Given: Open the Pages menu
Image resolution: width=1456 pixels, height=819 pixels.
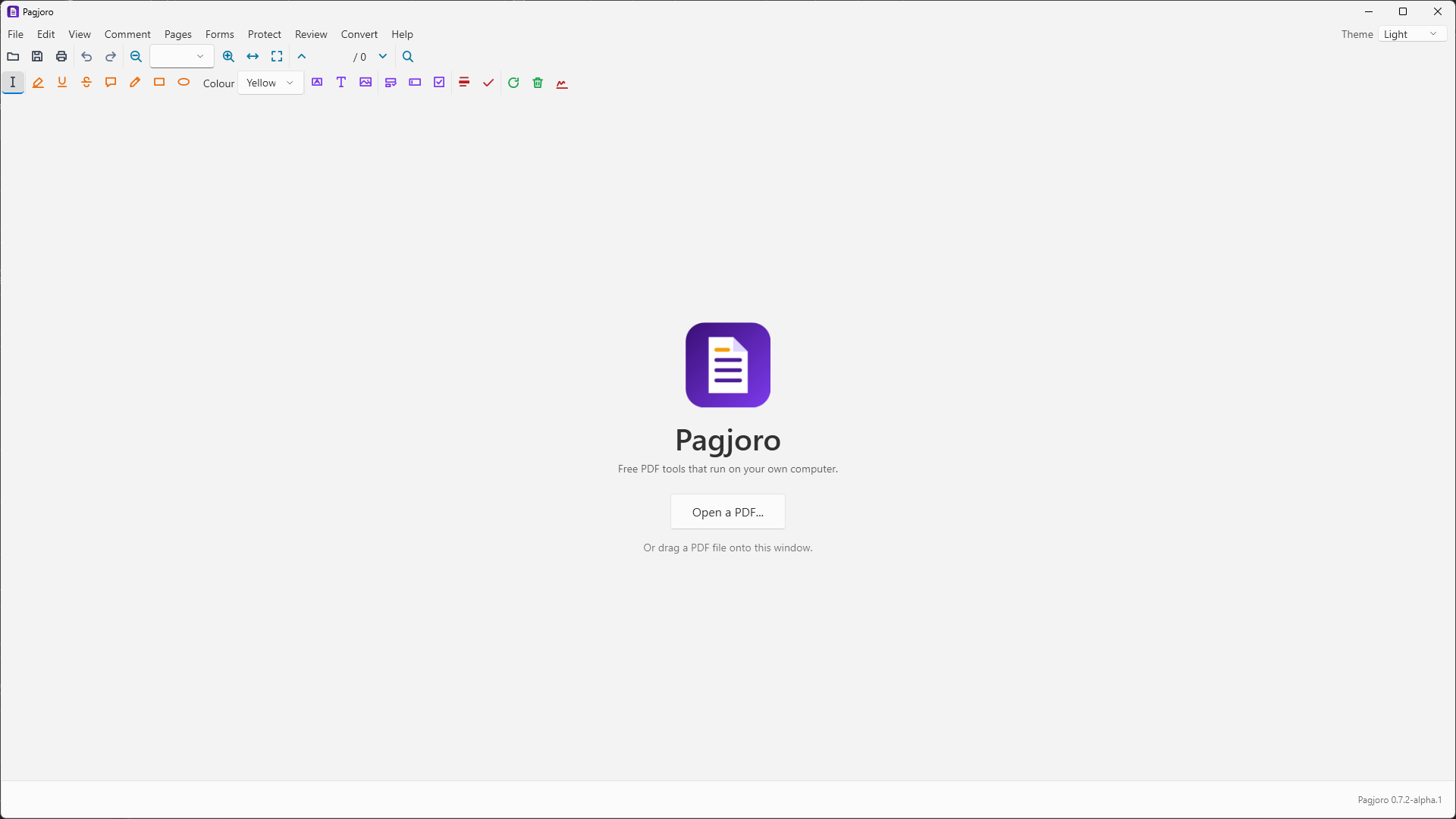Looking at the screenshot, I should pyautogui.click(x=178, y=34).
